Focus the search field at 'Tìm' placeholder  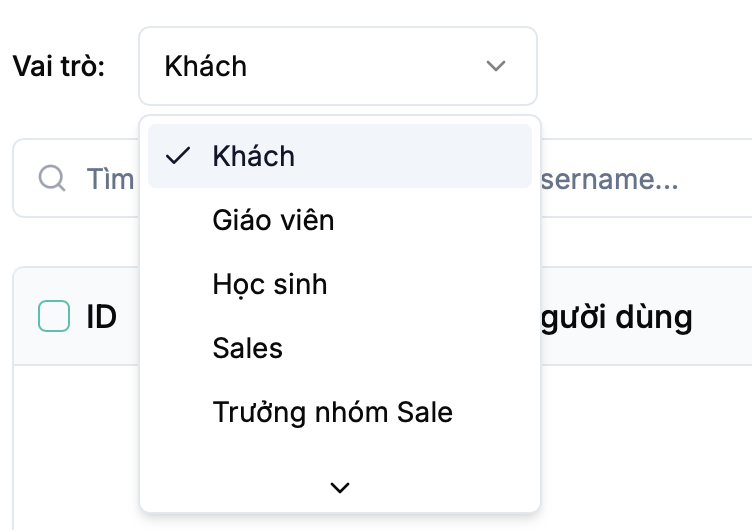pyautogui.click(x=110, y=179)
